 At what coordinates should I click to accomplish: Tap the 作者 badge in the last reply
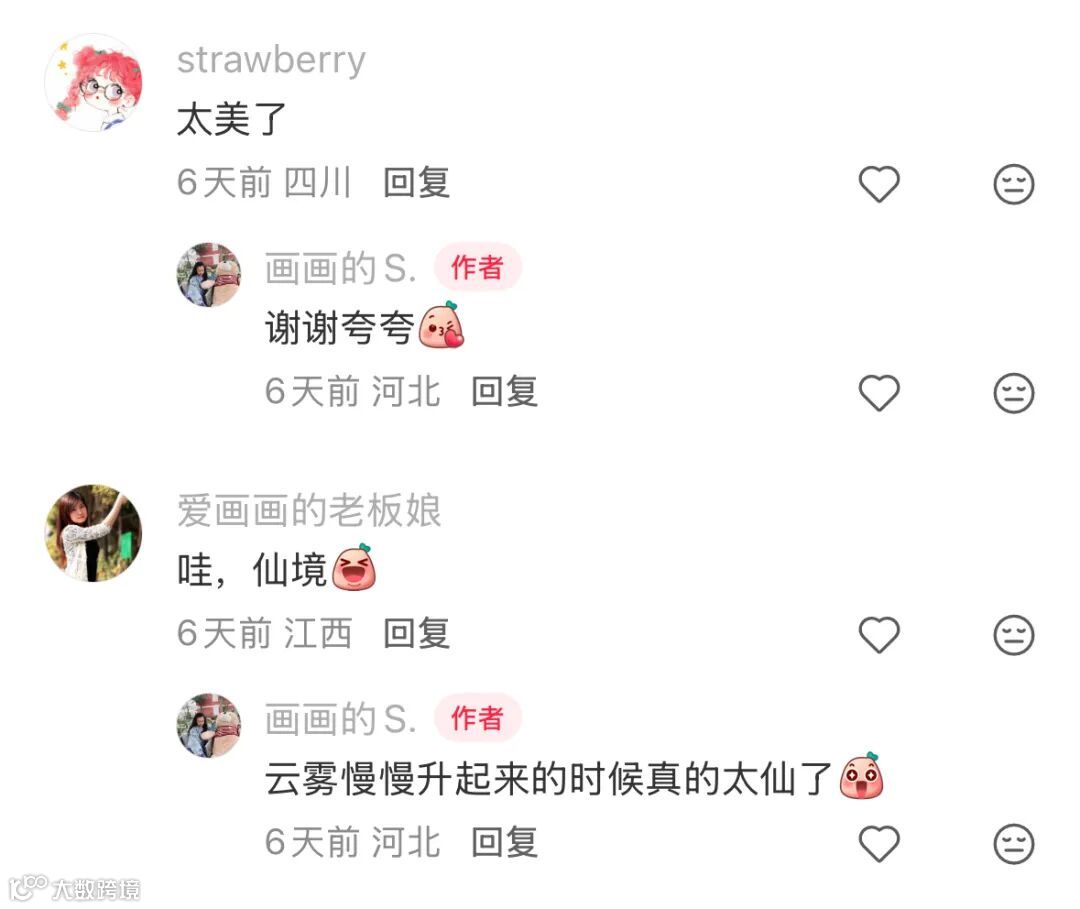477,718
